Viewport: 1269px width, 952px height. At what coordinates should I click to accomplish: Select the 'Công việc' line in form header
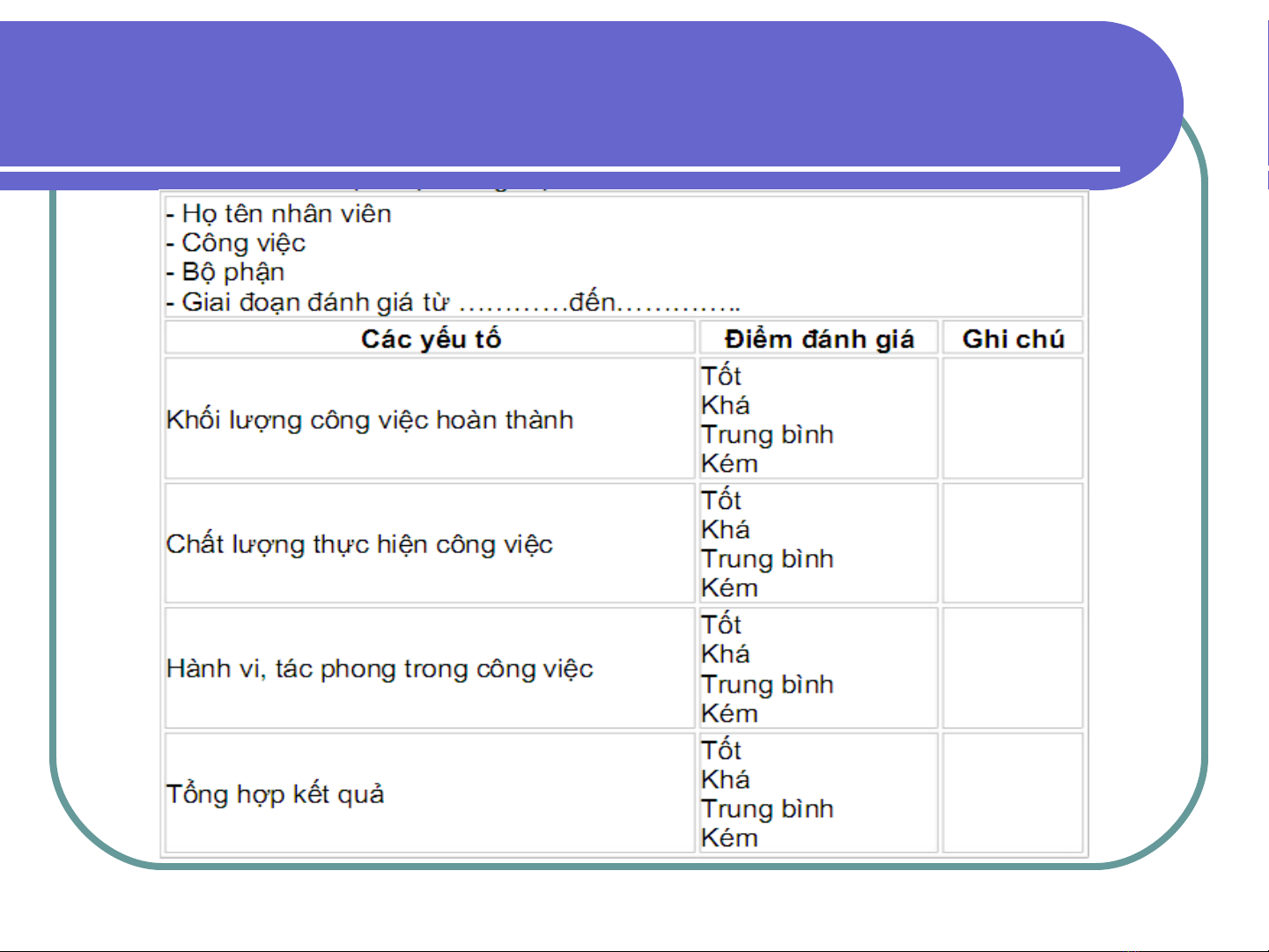236,243
